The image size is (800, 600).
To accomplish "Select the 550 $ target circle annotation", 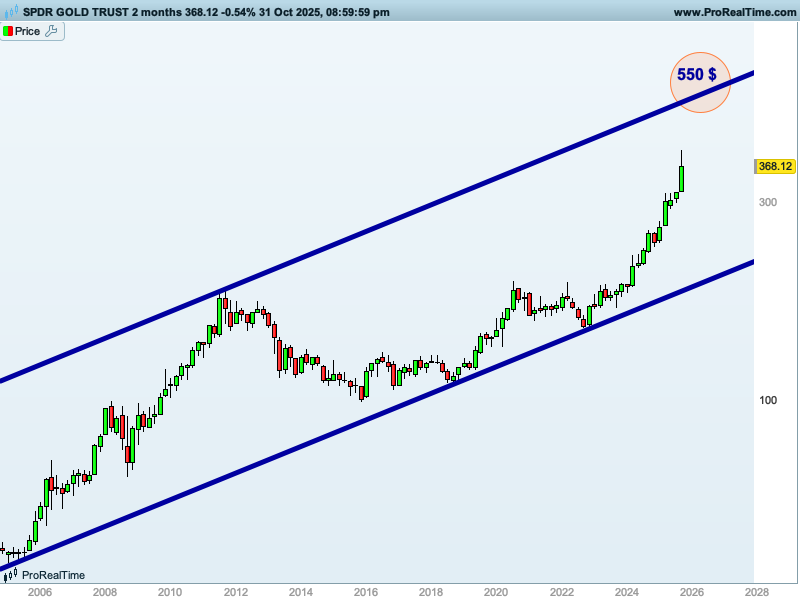I will tap(699, 82).
